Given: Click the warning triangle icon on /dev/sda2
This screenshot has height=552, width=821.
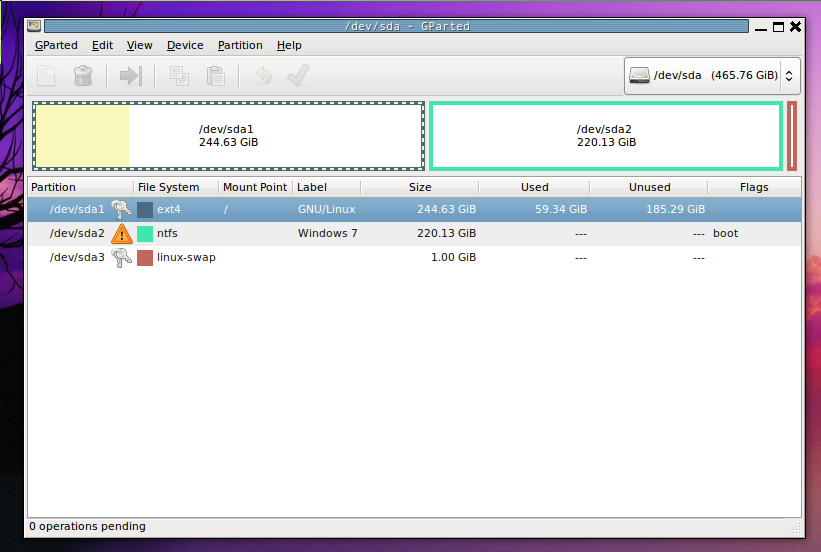Looking at the screenshot, I should pyautogui.click(x=121, y=234).
